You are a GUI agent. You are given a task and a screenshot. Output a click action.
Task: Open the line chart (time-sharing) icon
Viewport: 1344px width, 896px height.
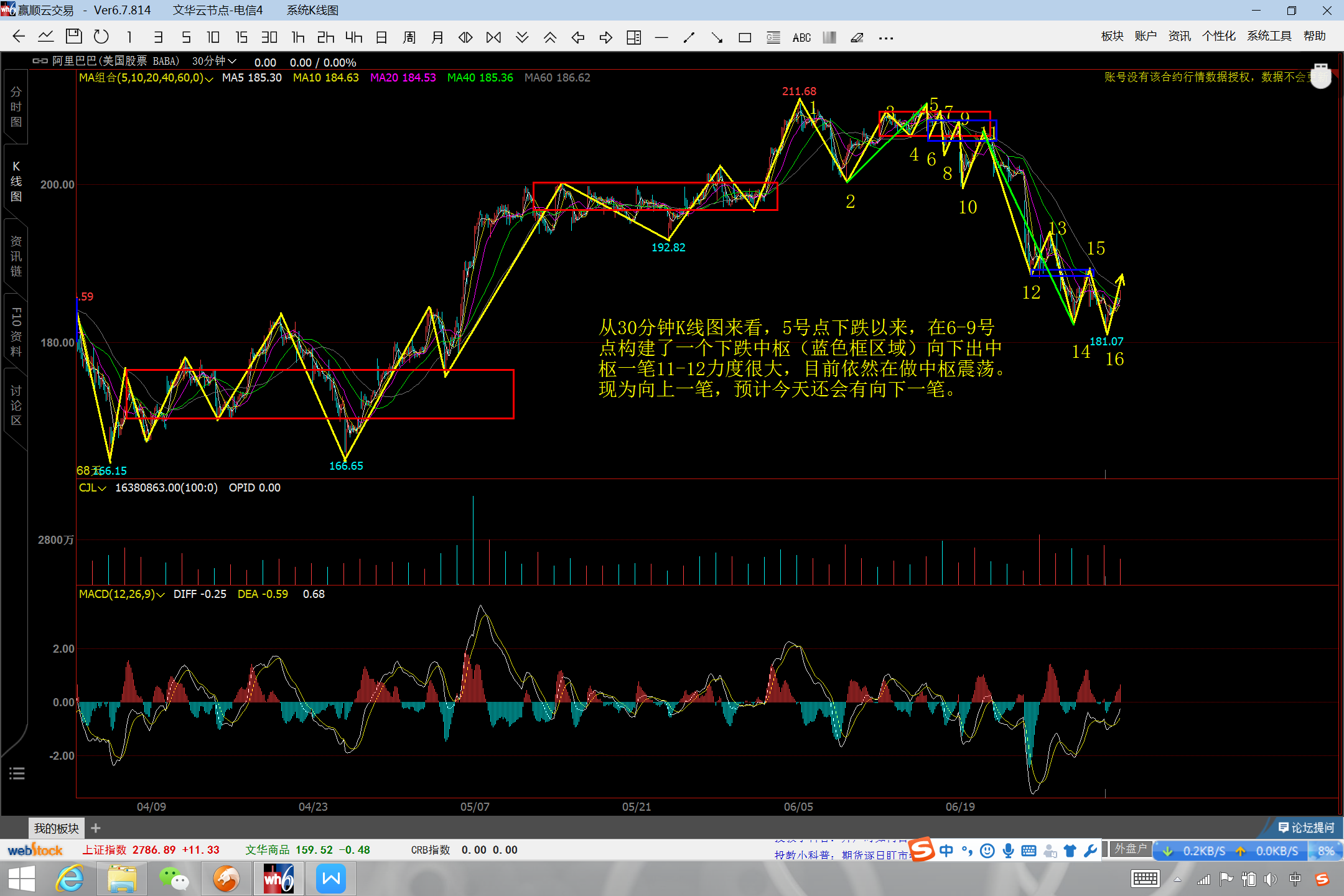click(46, 37)
